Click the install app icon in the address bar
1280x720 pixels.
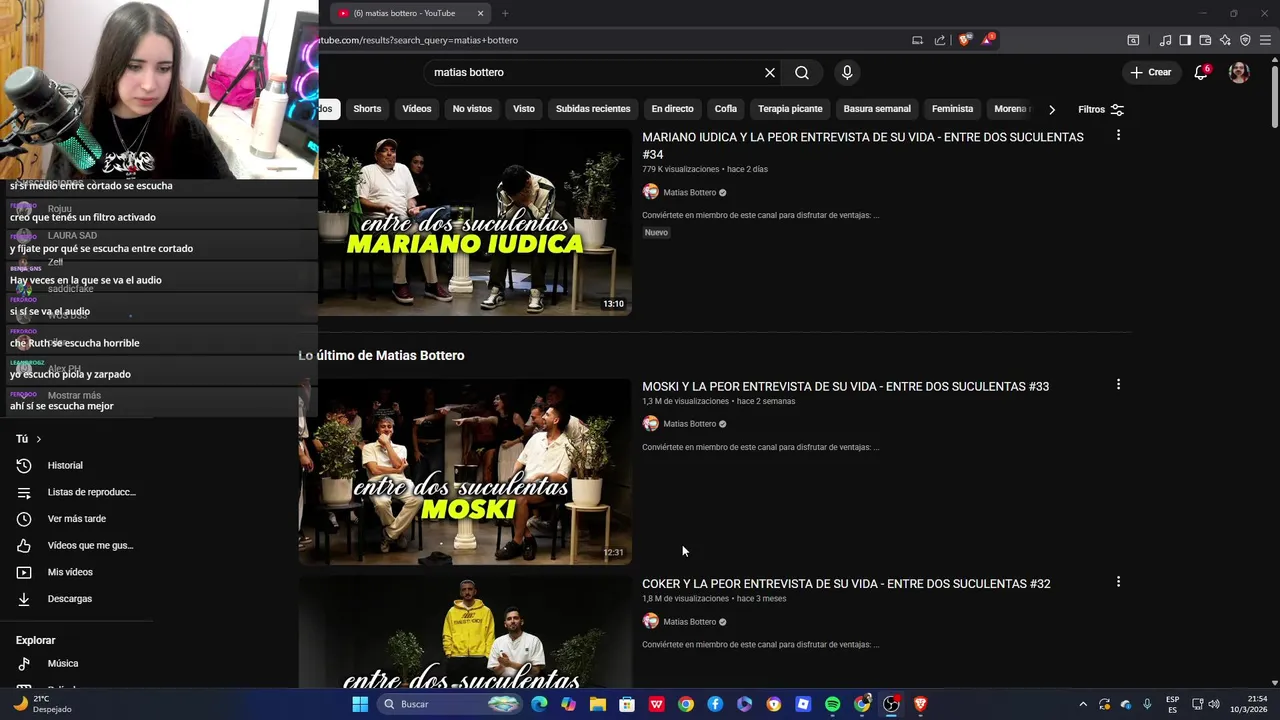tap(917, 40)
